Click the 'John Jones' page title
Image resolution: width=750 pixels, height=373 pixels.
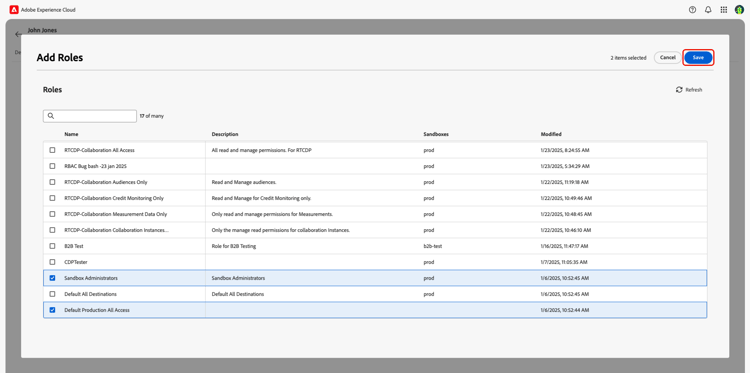42,30
